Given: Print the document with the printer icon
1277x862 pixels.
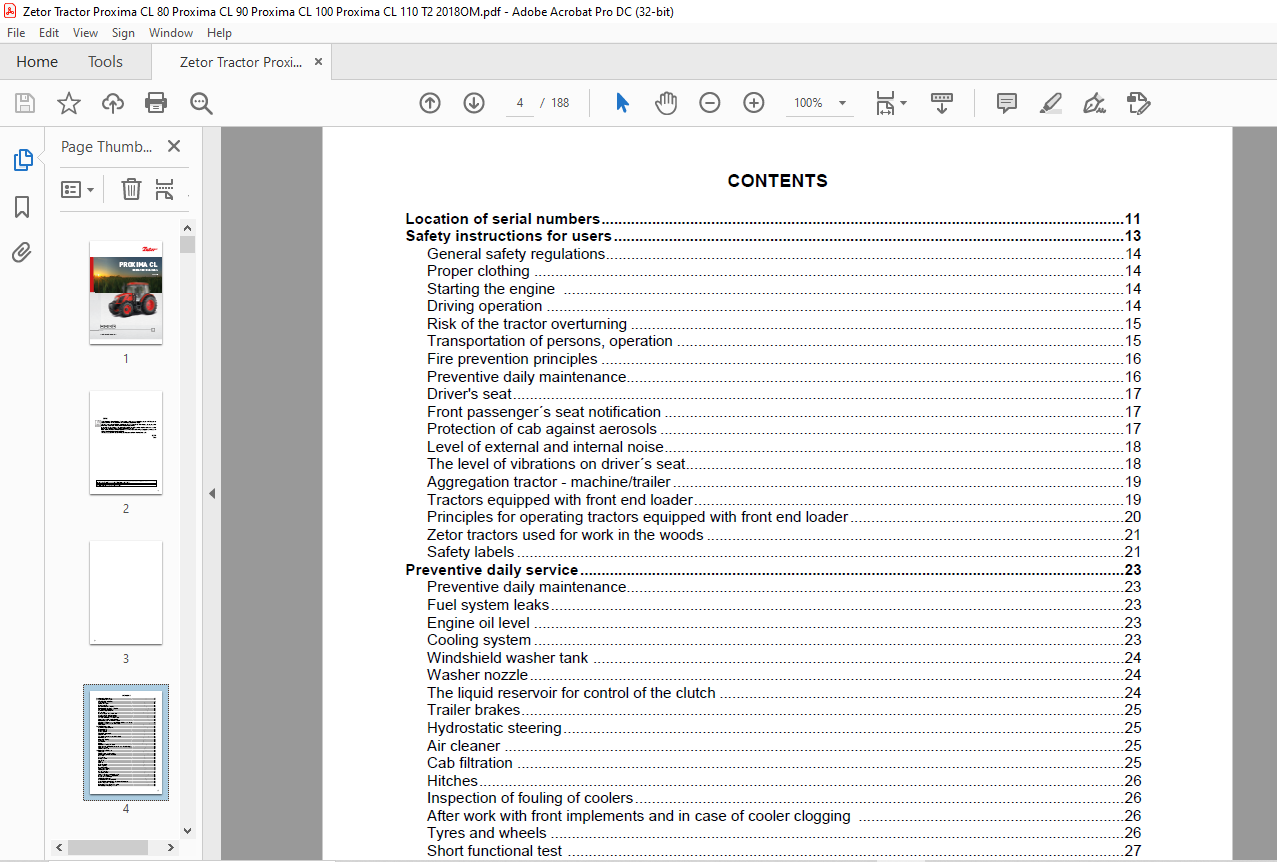Looking at the screenshot, I should (156, 103).
